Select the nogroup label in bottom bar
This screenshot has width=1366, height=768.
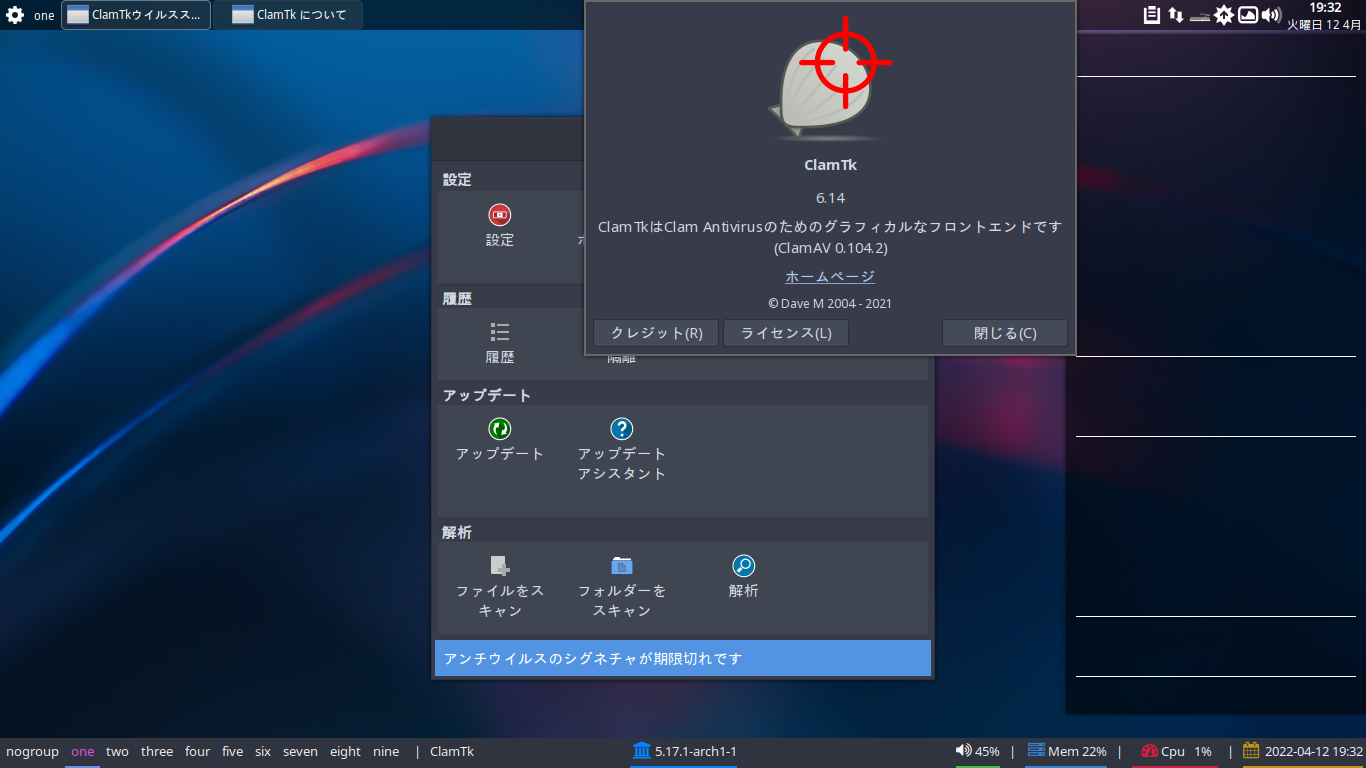click(32, 751)
